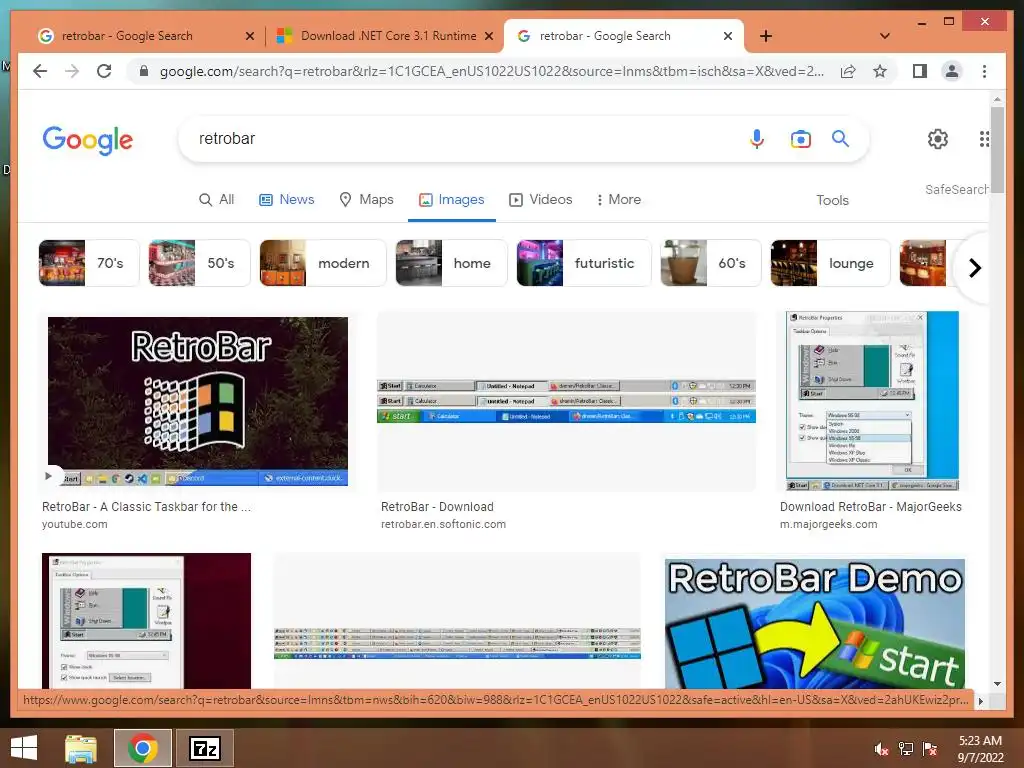1024x768 pixels.
Task: Open the network tray icon
Action: coord(906,749)
